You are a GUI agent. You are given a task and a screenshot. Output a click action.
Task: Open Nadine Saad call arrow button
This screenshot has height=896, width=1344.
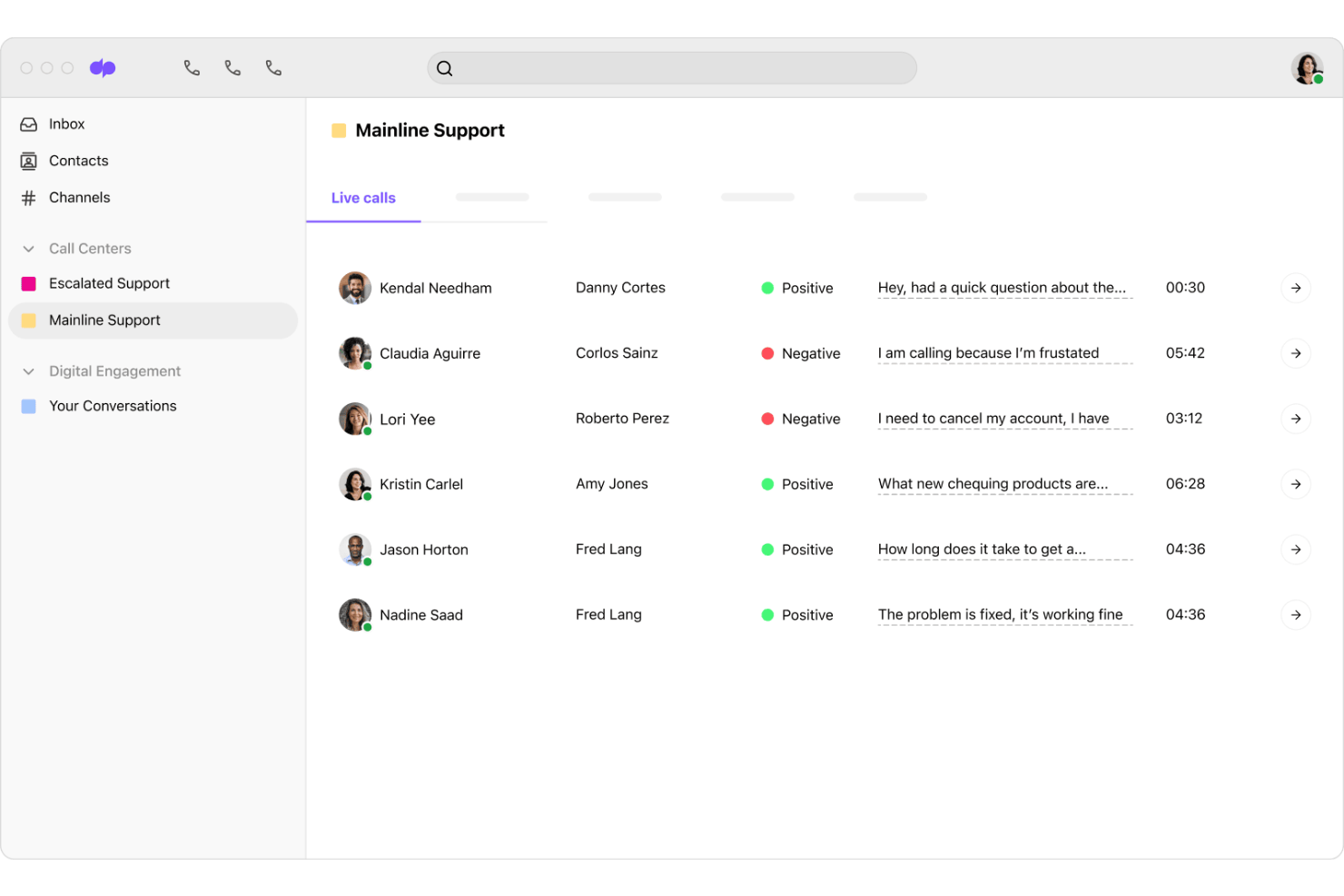click(1296, 615)
